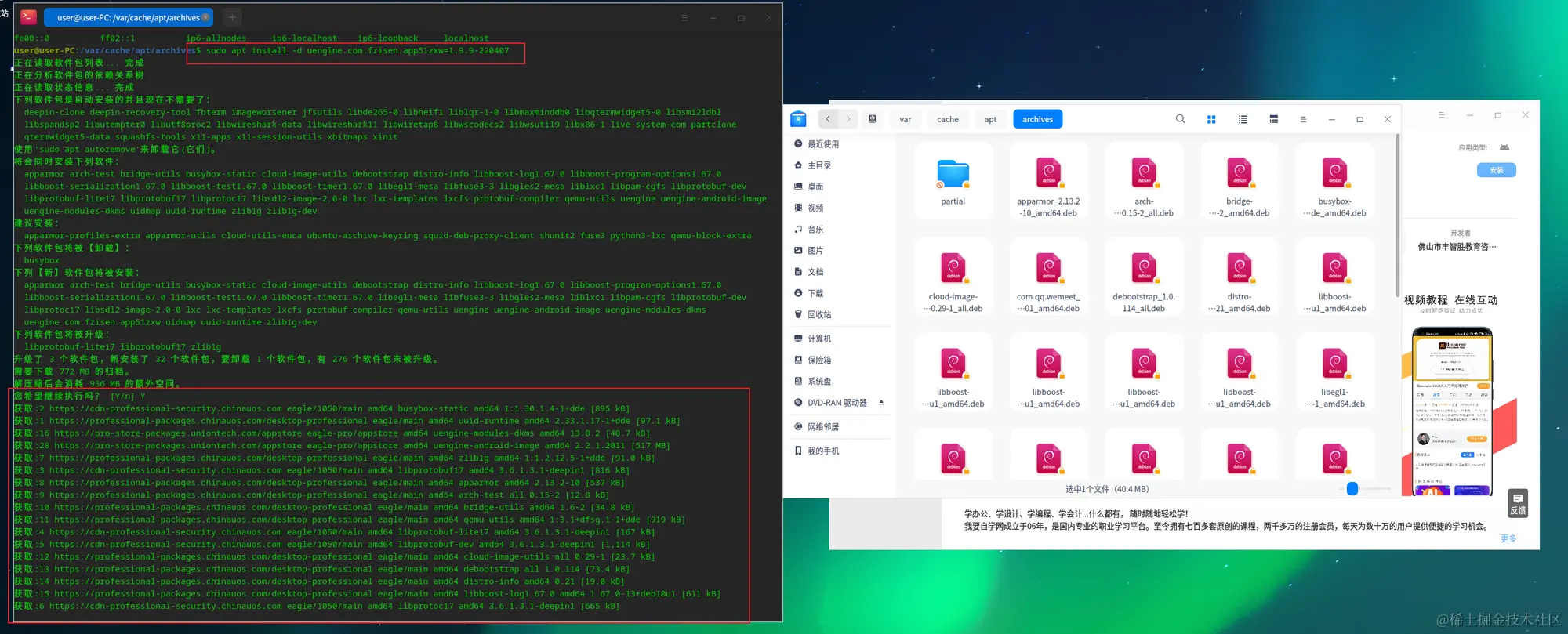This screenshot has width=1568, height=634.
Task: Navigate to the apt breadcrumb
Action: click(991, 119)
